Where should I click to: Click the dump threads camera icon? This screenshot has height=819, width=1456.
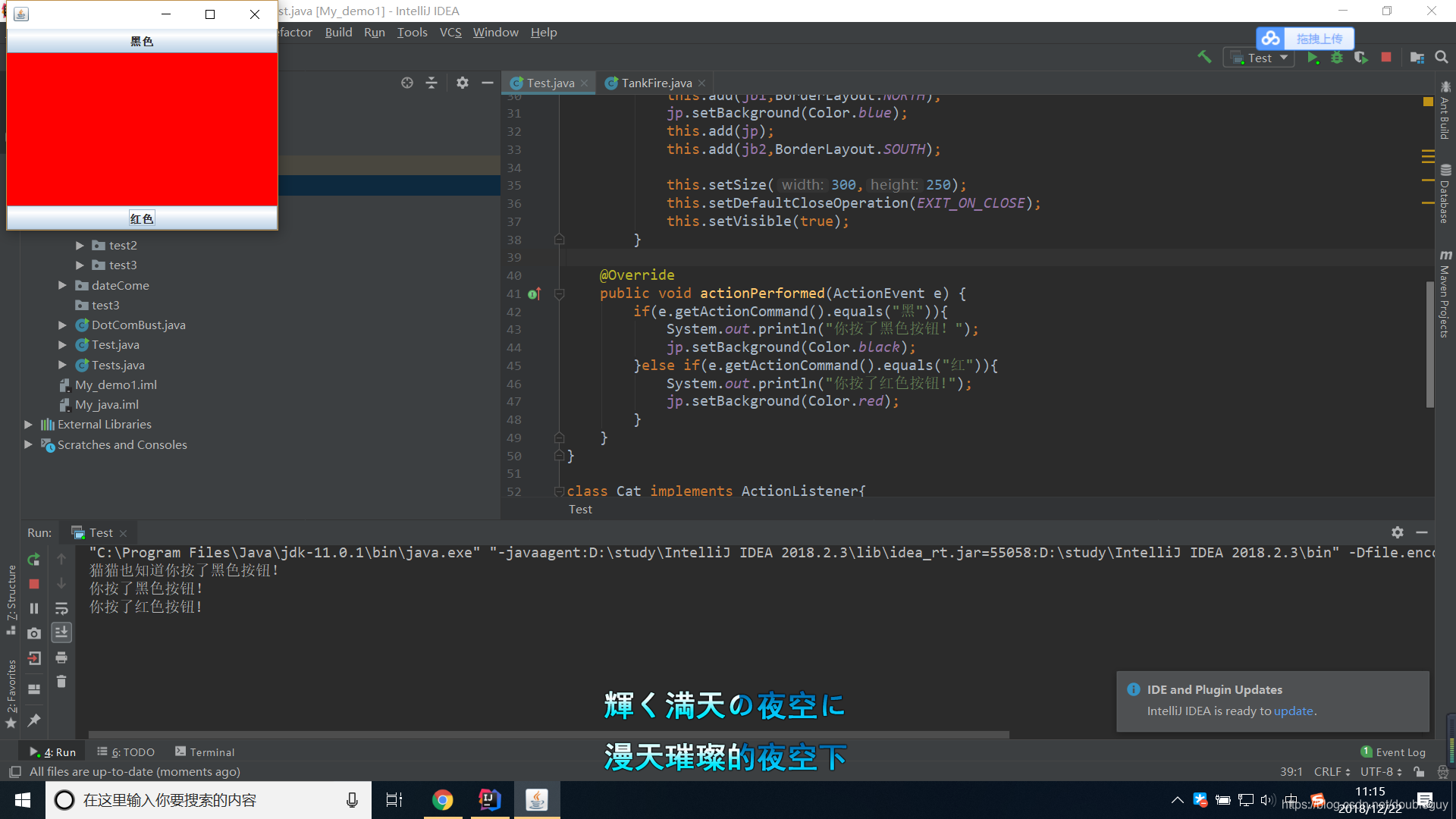point(34,633)
